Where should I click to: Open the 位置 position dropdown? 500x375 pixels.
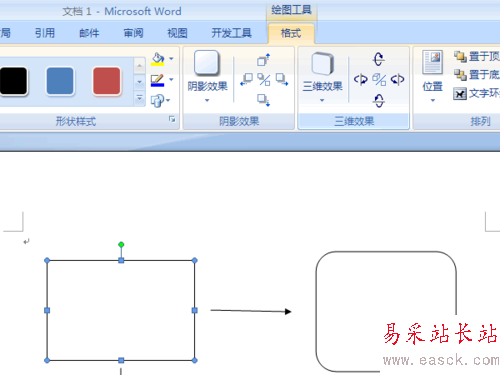pos(432,77)
